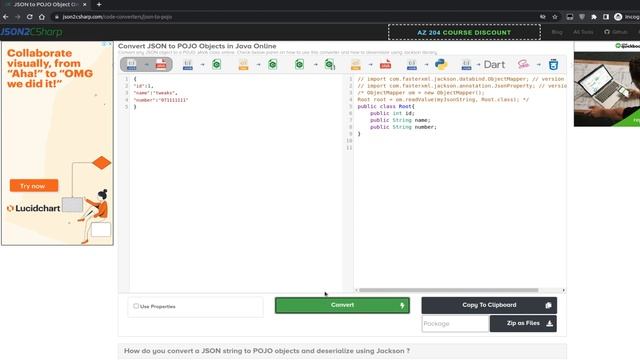Click the 'public class Root{' line
The width and height of the screenshot is (640, 360).
coord(386,106)
